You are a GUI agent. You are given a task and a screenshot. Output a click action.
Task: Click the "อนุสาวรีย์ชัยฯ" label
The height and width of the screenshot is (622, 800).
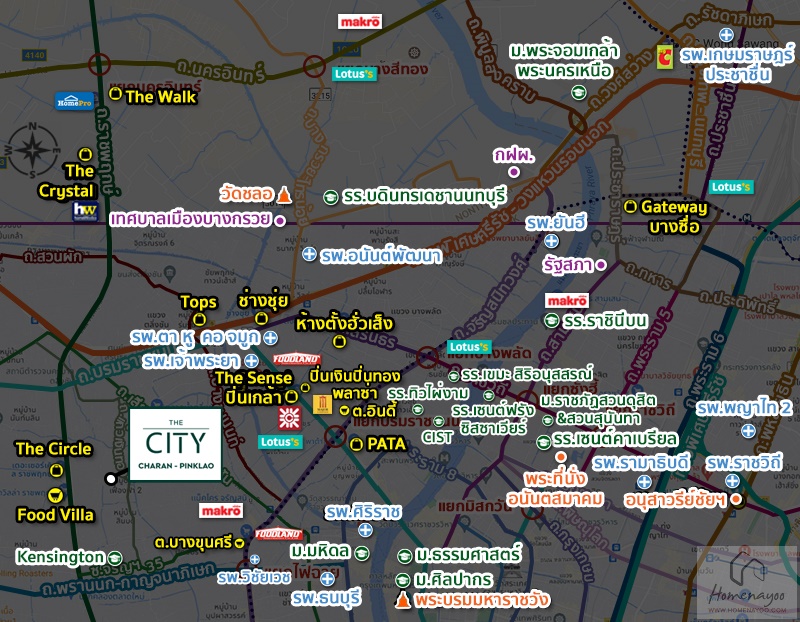point(675,500)
